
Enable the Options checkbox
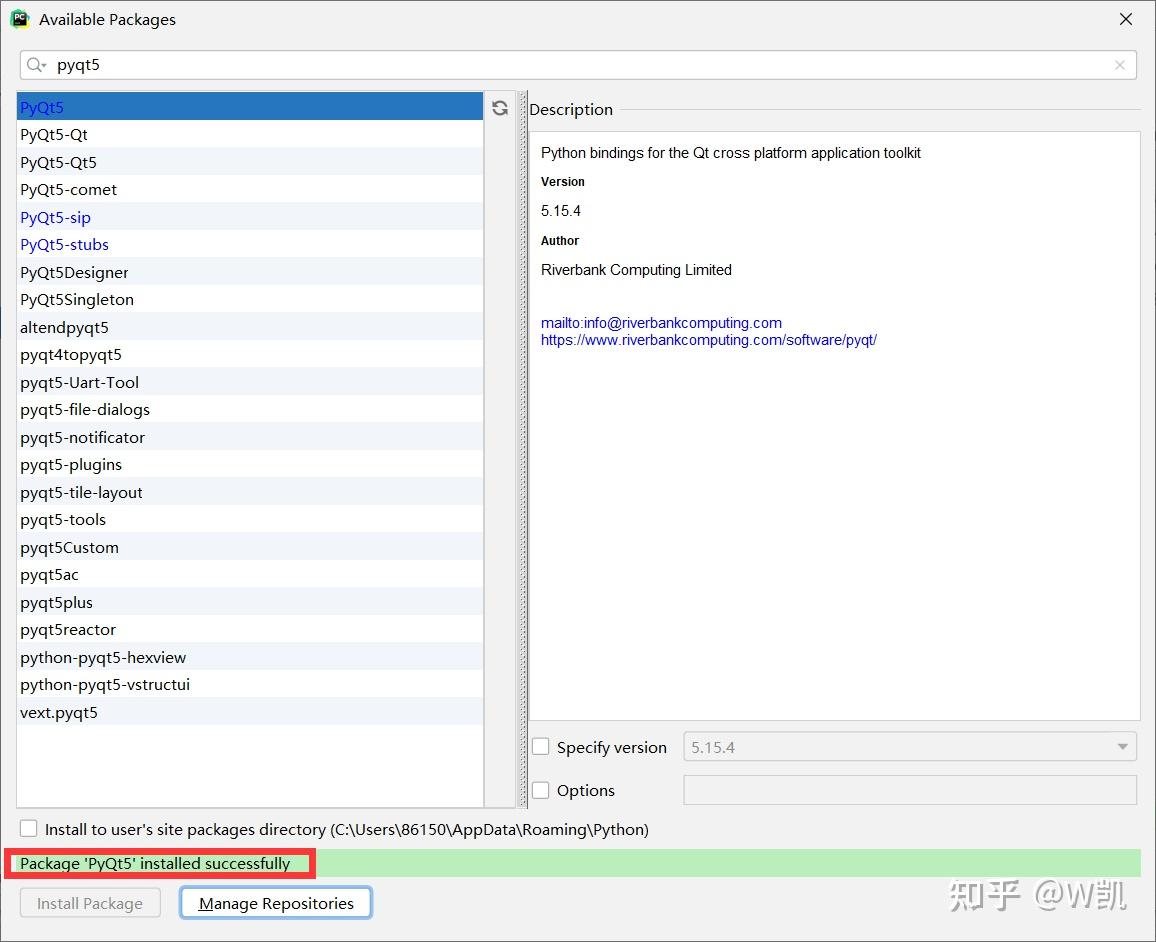[x=540, y=790]
